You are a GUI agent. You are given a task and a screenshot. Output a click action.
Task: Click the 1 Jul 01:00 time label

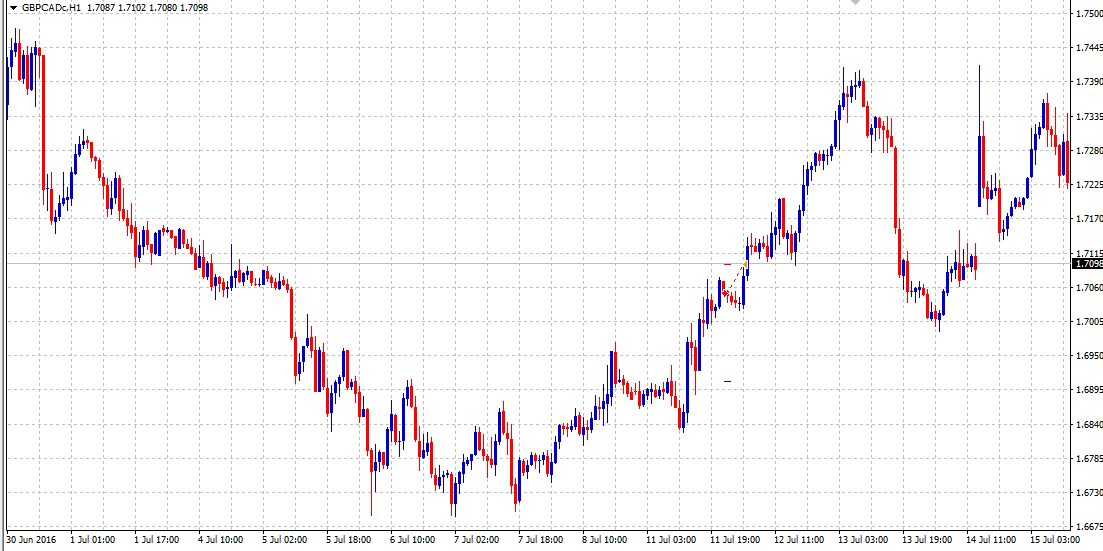[94, 540]
